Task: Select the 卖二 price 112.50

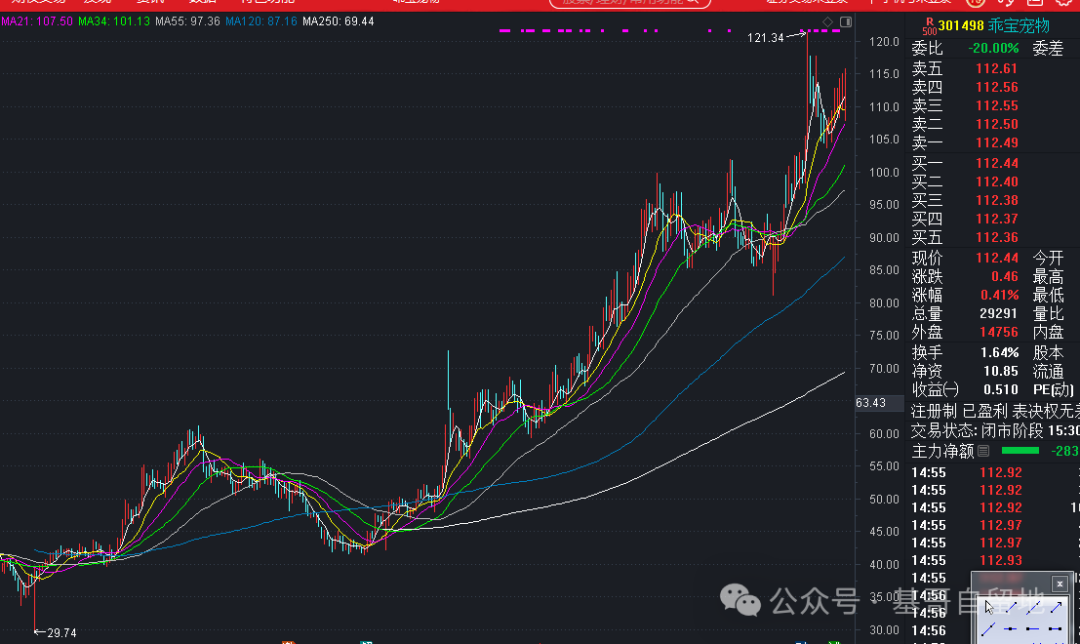Action: 997,124
